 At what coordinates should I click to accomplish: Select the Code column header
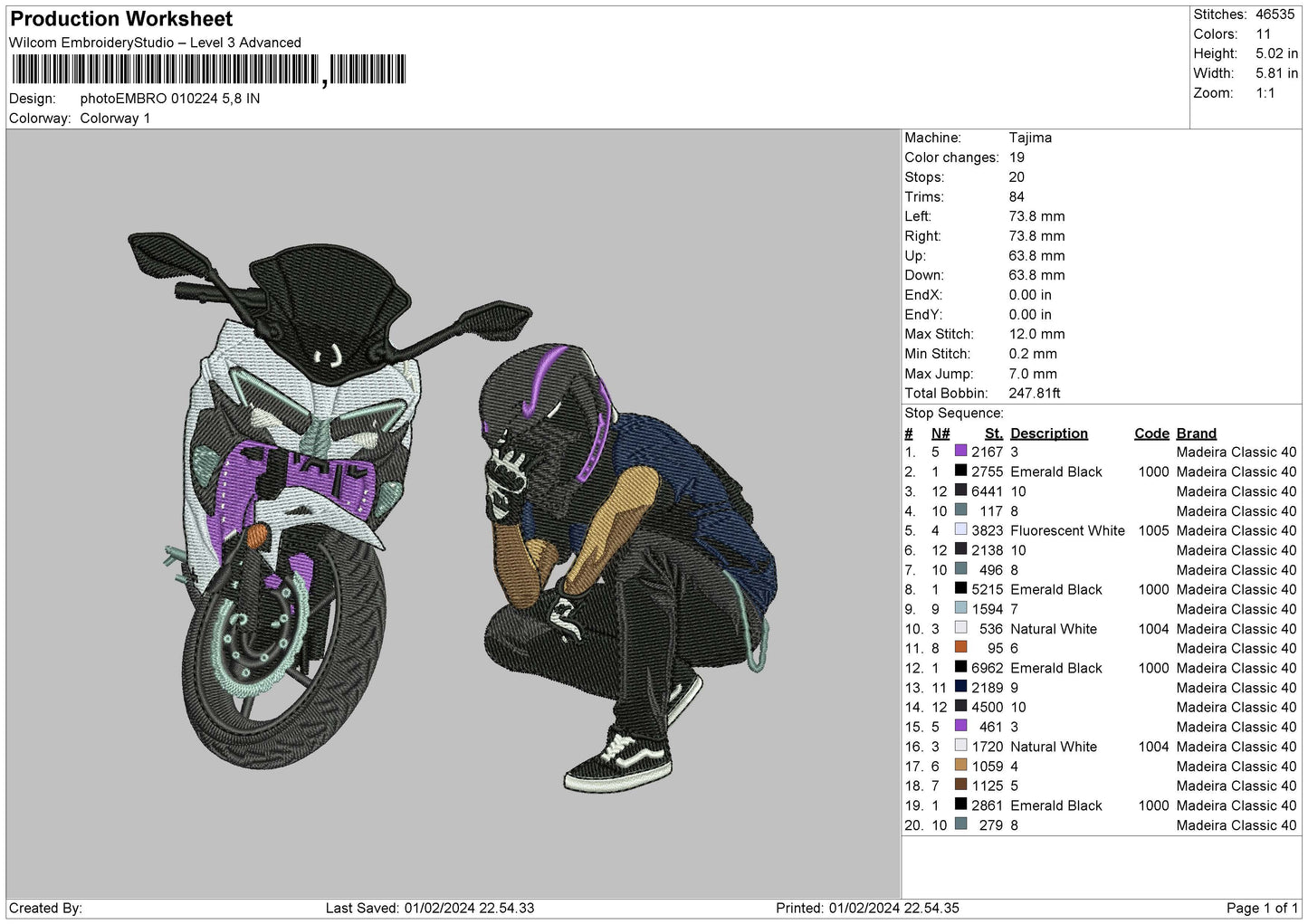[1151, 433]
